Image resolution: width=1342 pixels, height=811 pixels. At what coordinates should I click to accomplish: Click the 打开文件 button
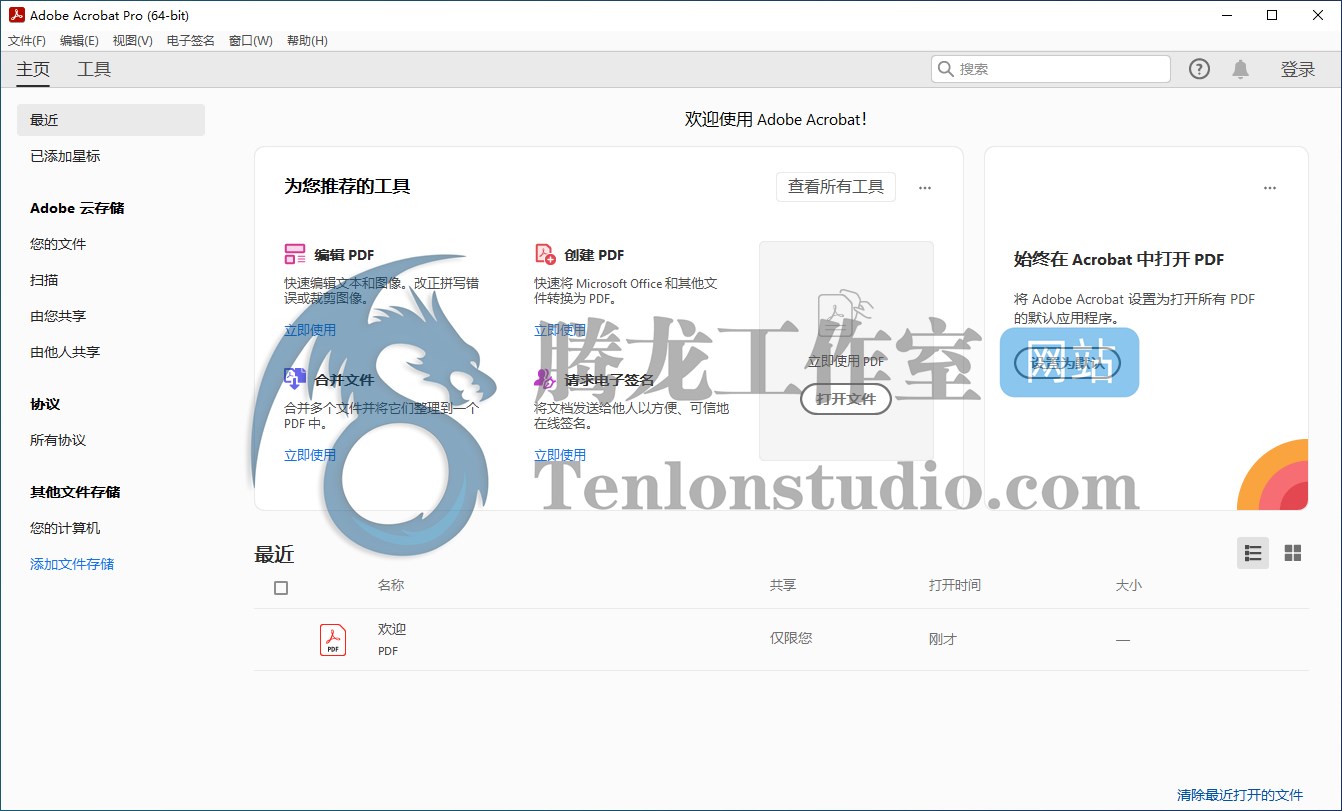pyautogui.click(x=845, y=398)
